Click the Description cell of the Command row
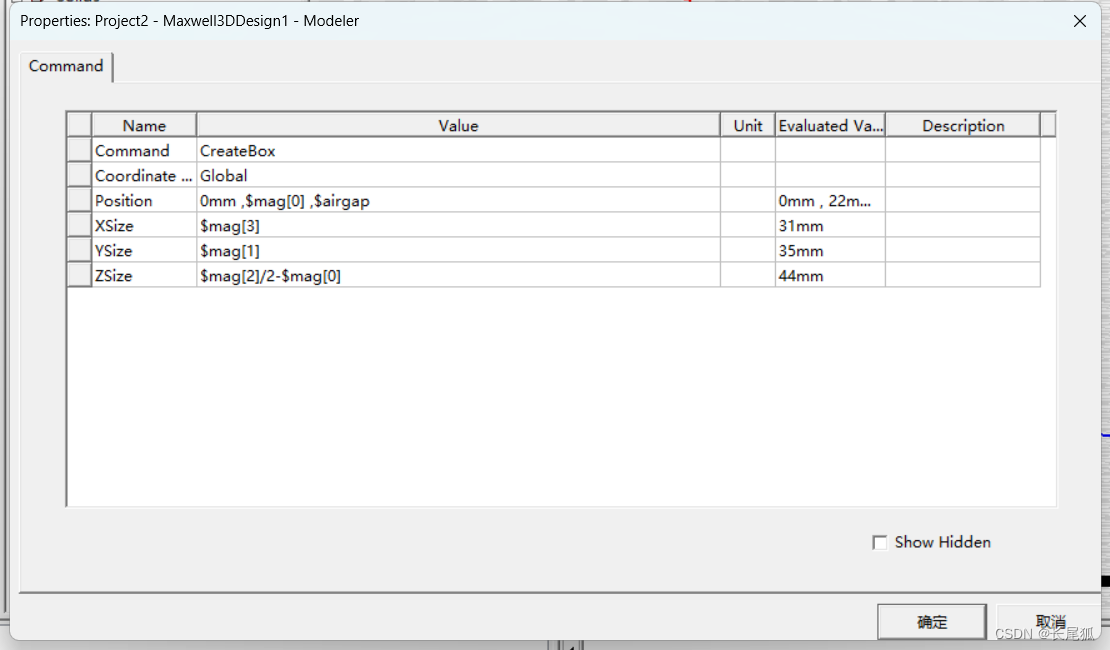1110x650 pixels. tap(962, 151)
